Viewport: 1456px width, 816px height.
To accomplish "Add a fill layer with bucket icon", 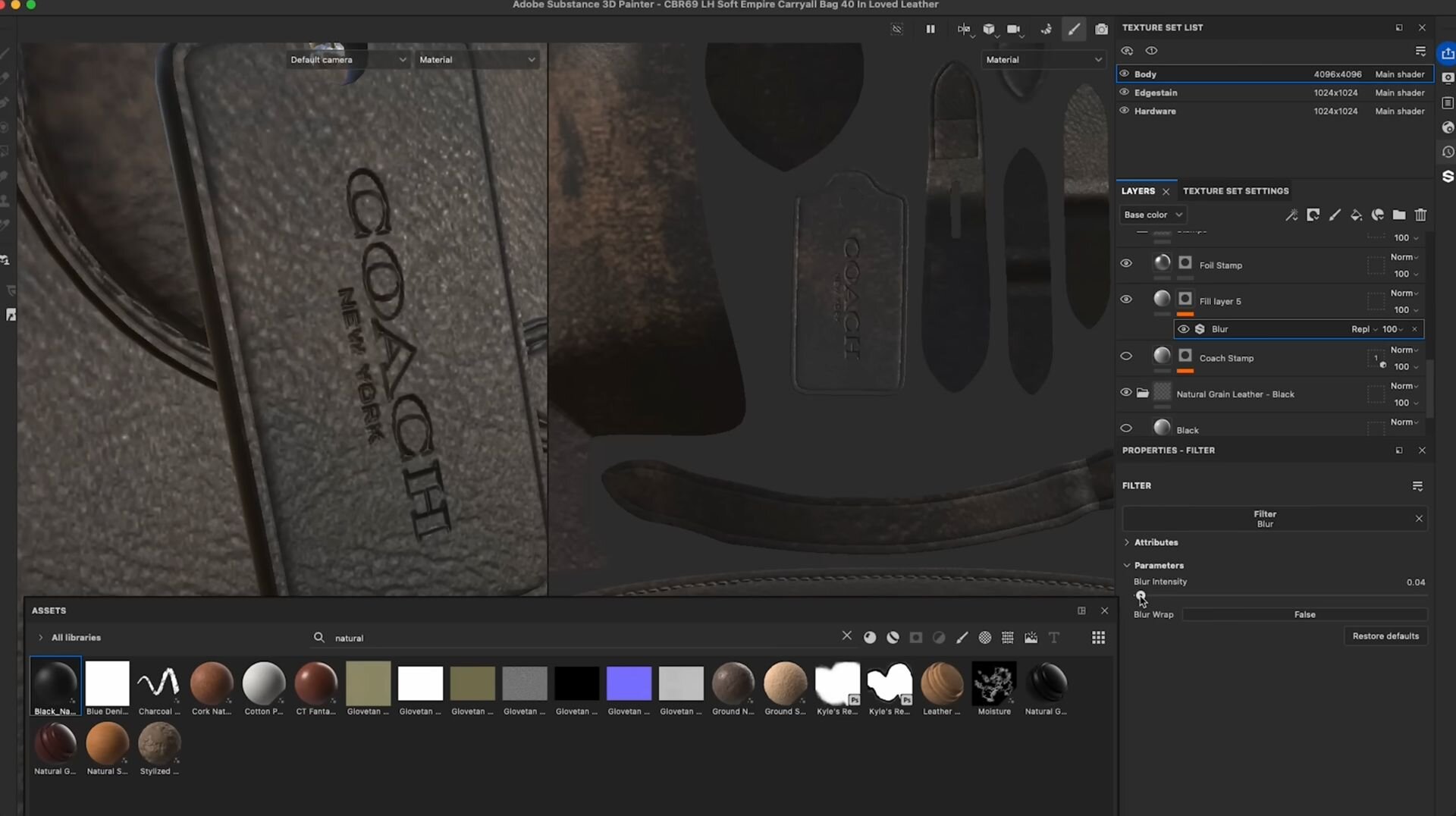I will point(1356,215).
